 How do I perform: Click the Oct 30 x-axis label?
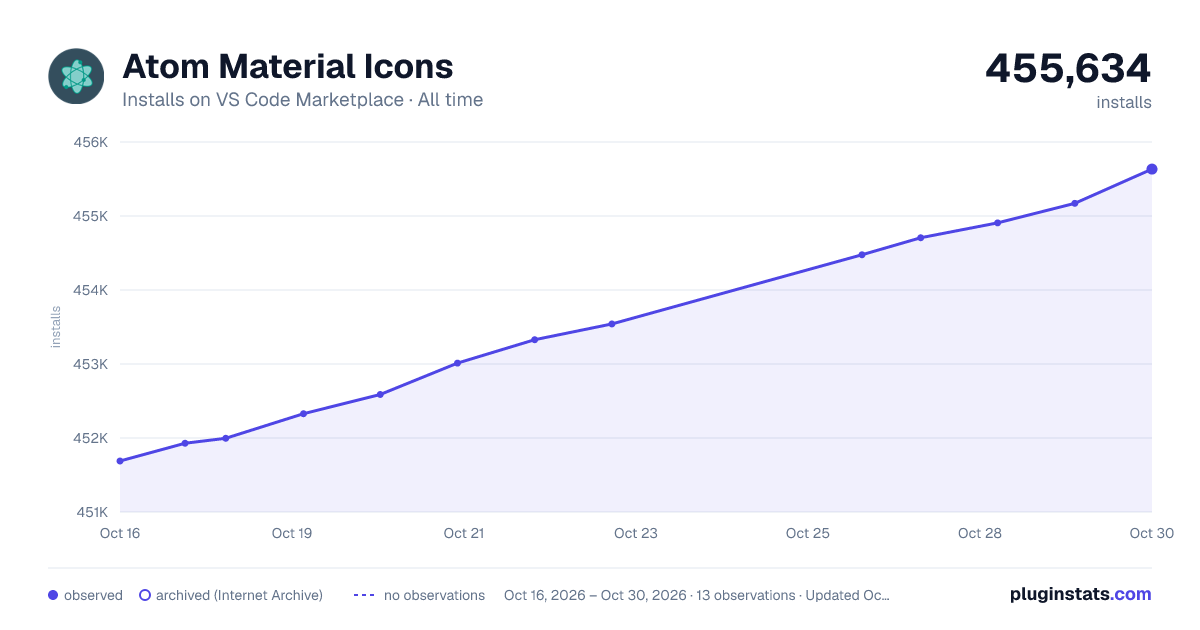[1150, 533]
